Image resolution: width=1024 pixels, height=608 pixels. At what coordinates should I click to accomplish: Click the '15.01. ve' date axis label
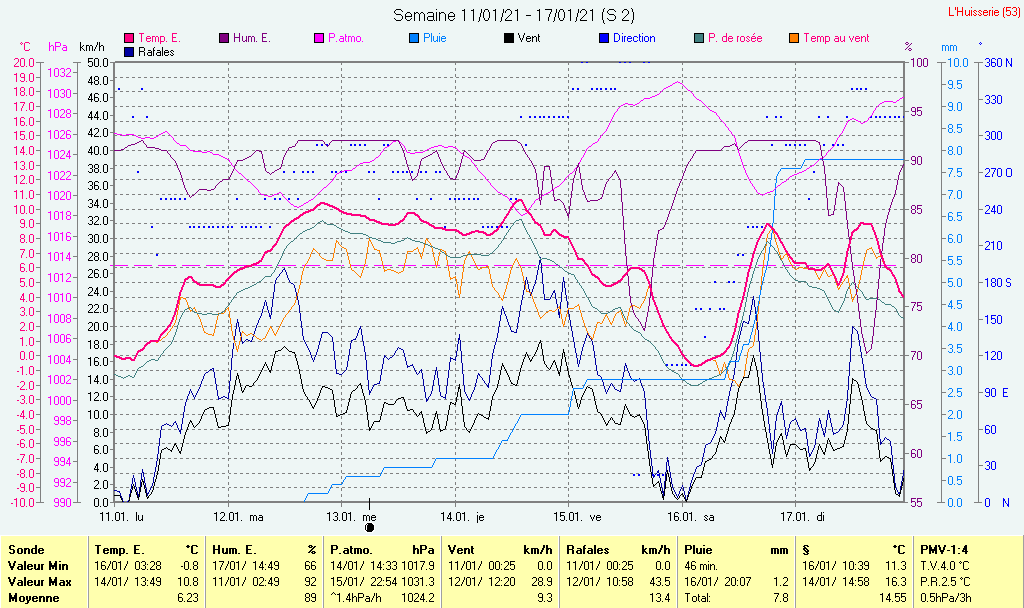click(x=577, y=517)
